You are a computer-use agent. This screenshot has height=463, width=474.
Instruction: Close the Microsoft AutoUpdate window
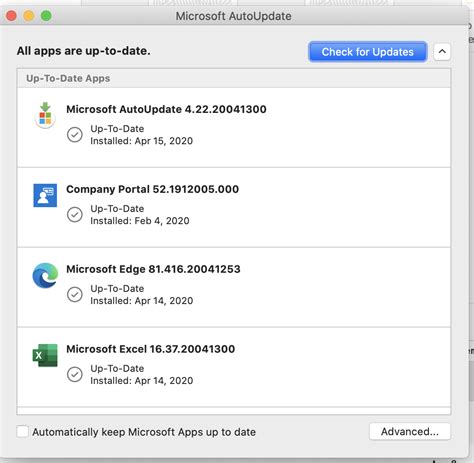pos(11,16)
